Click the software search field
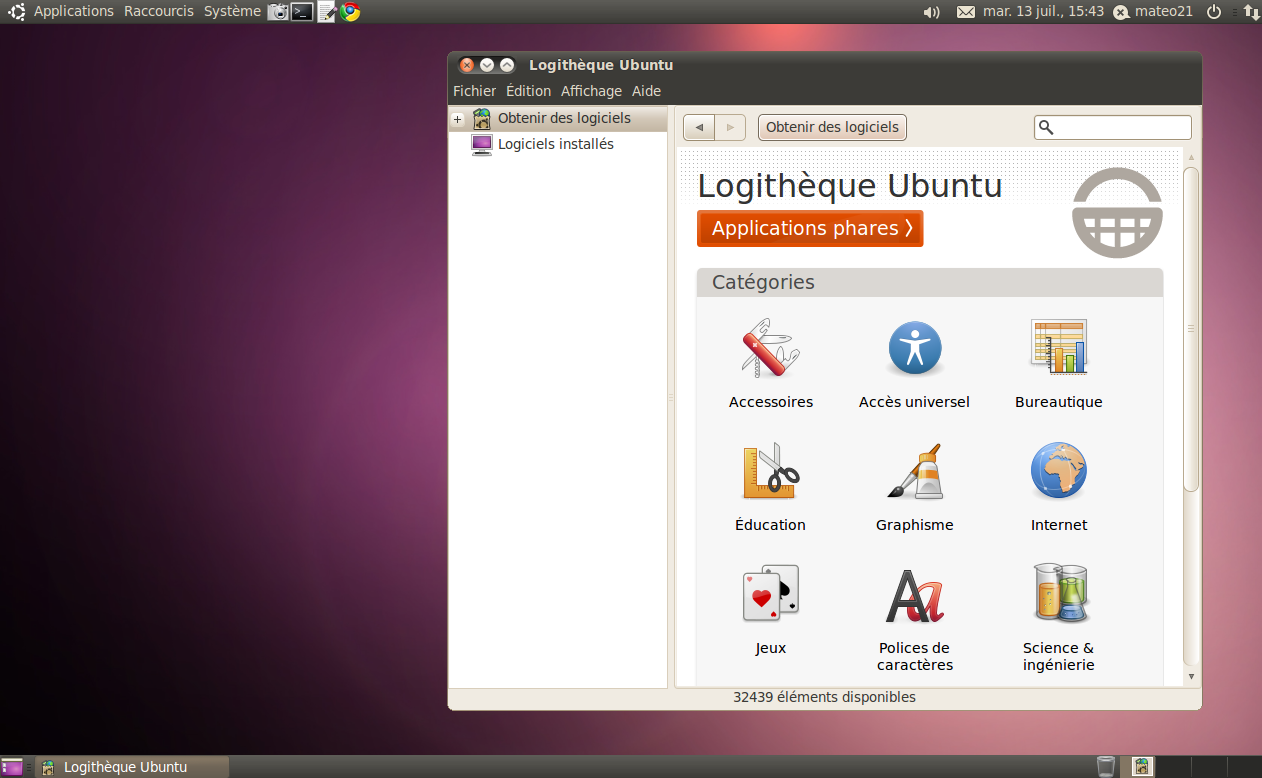This screenshot has height=778, width=1262. pos(1120,127)
